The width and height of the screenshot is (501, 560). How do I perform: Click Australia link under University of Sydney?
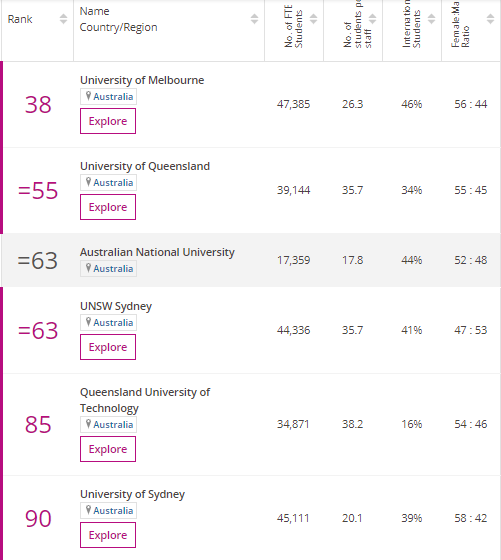(x=113, y=511)
